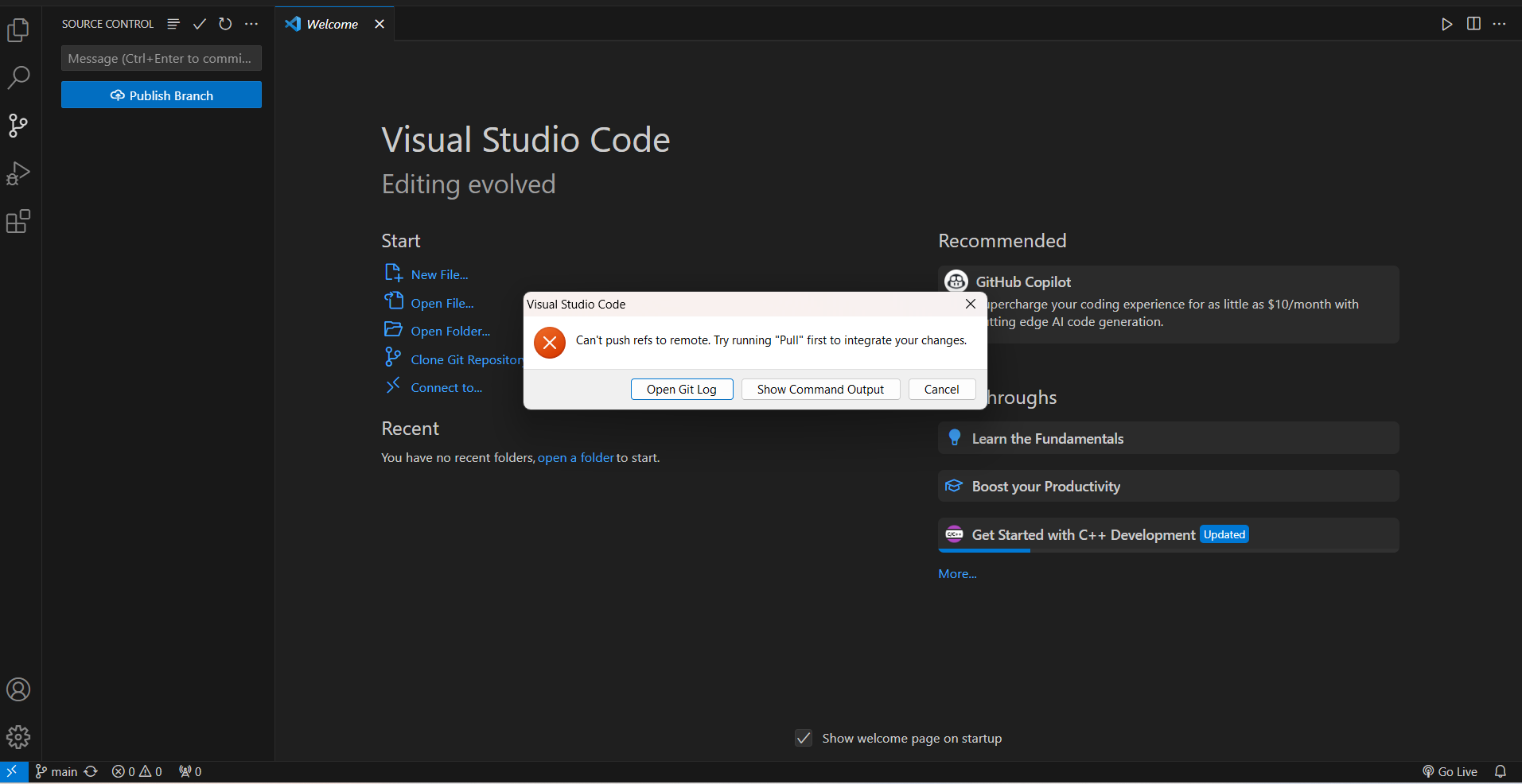Open the GitHub Copilot recommendation card
This screenshot has width=1522, height=784.
[1168, 305]
